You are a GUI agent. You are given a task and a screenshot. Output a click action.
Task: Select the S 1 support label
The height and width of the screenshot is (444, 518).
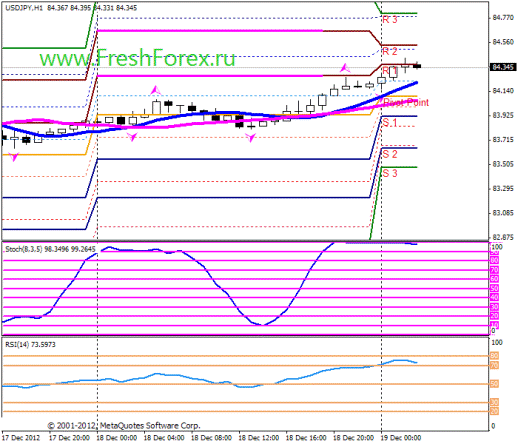click(390, 123)
